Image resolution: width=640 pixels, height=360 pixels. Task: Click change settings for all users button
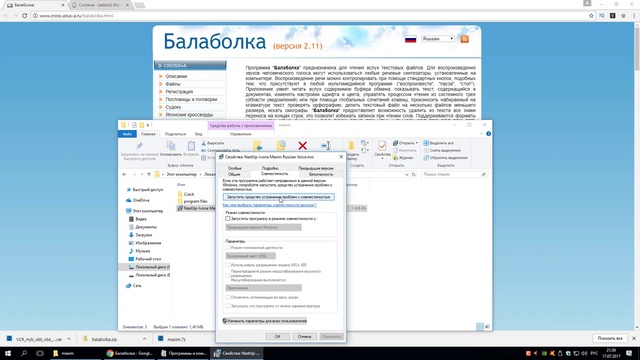[x=264, y=321]
